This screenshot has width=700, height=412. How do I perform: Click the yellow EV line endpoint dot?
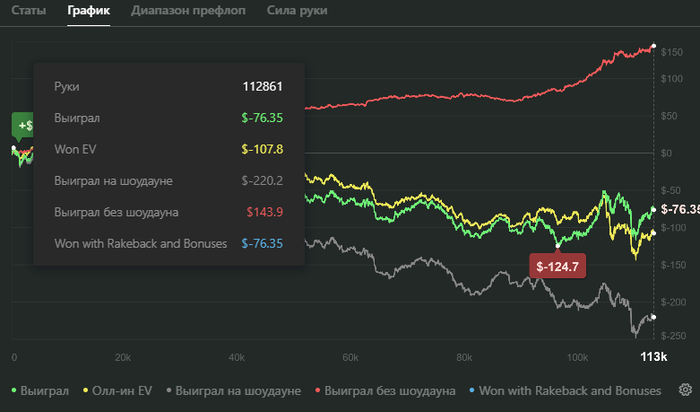point(654,233)
